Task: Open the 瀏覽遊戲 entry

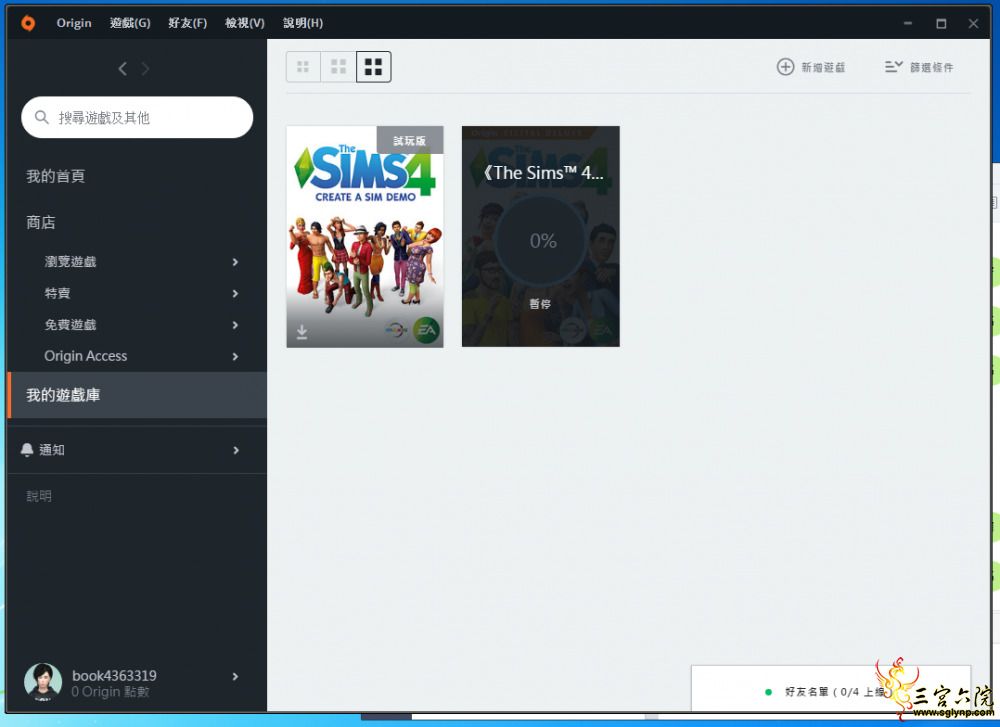Action: coord(70,261)
